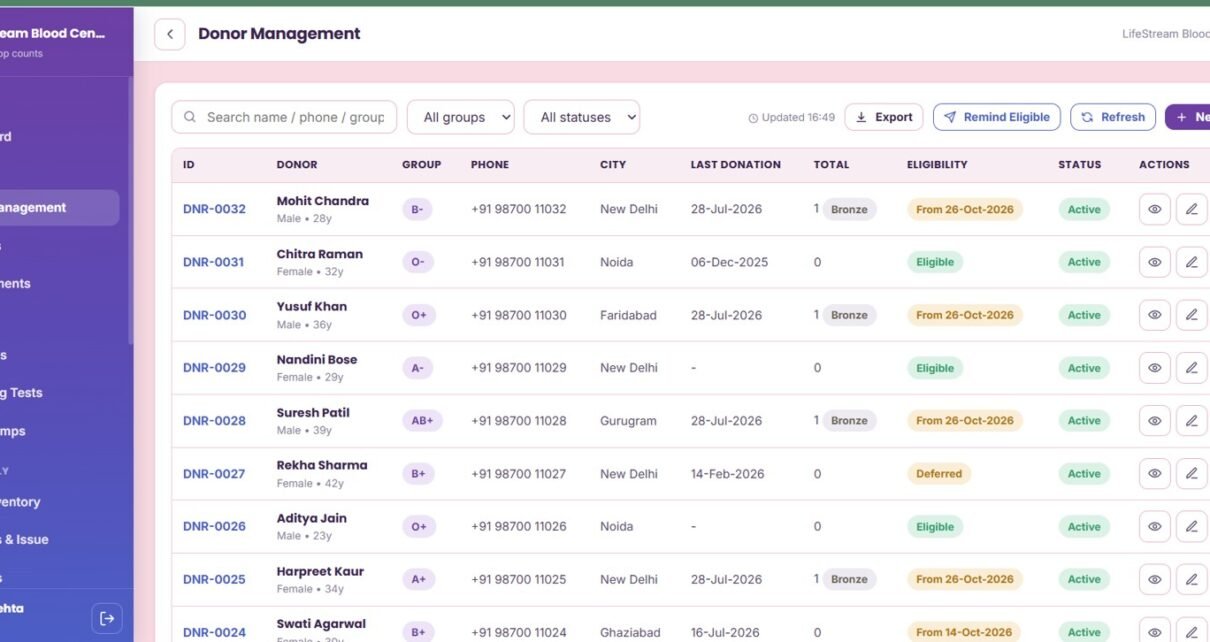The height and width of the screenshot is (642, 1210).
Task: Edit donor Mohit Chandra with pencil icon
Action: coord(1191,209)
